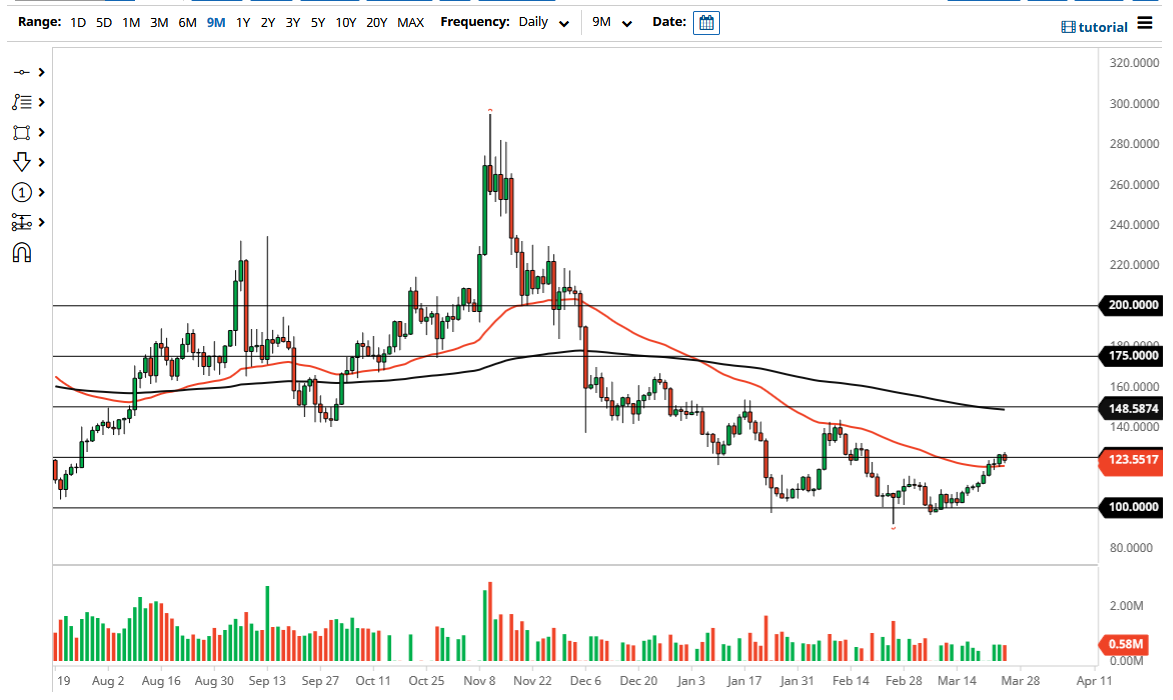Switch chart range to 1D
Image resolution: width=1173 pixels, height=700 pixels.
point(77,20)
